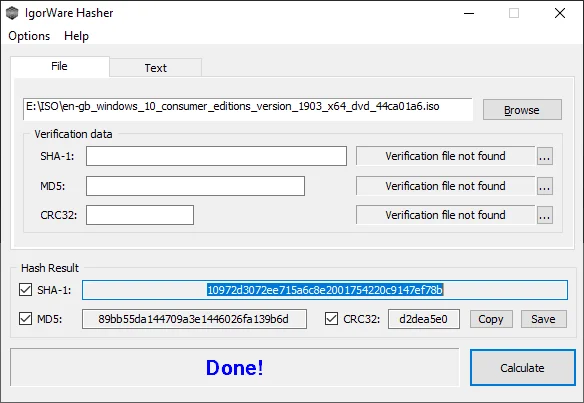Click the Copy button

491,319
